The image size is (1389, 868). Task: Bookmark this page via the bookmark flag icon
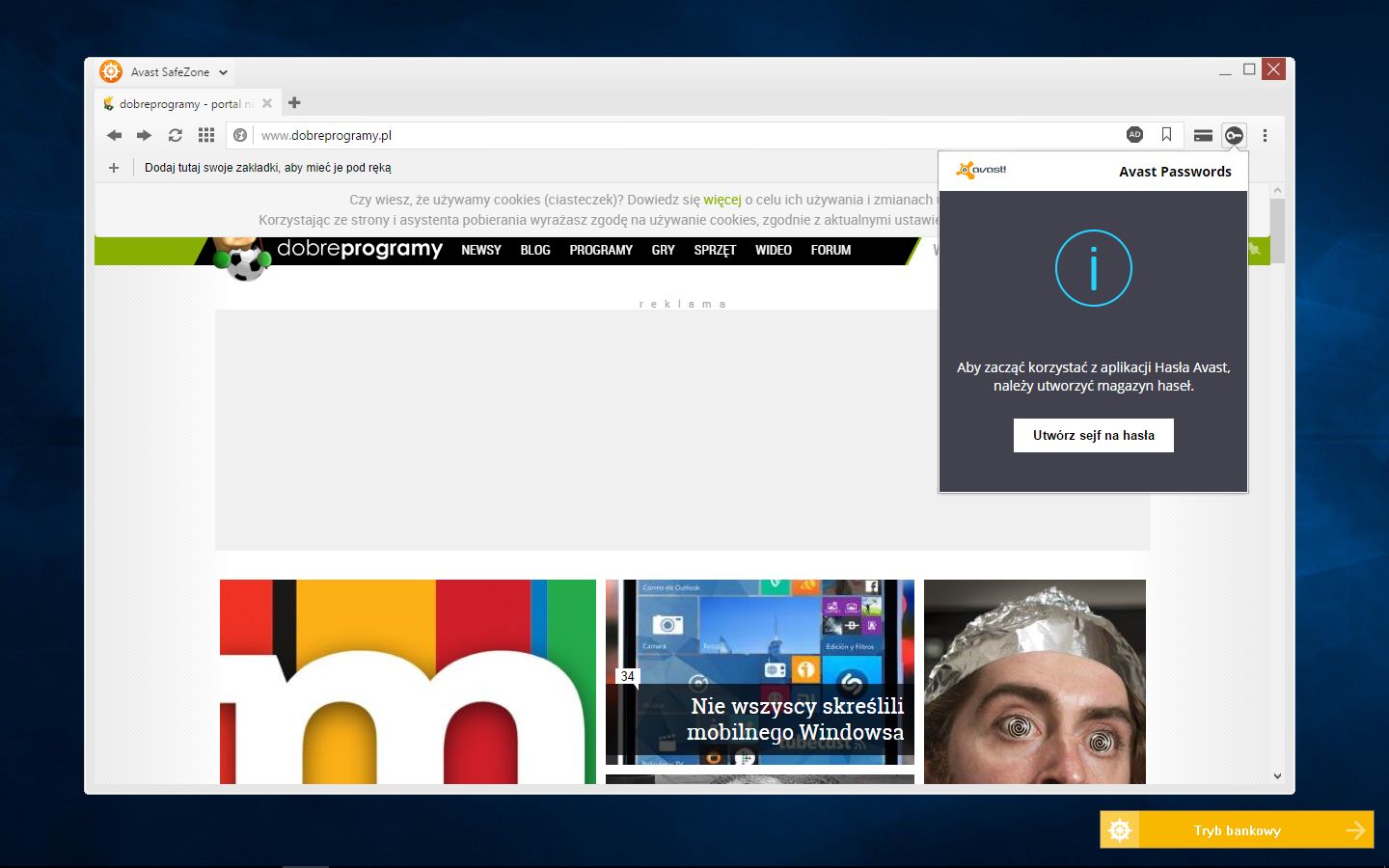[x=1166, y=135]
